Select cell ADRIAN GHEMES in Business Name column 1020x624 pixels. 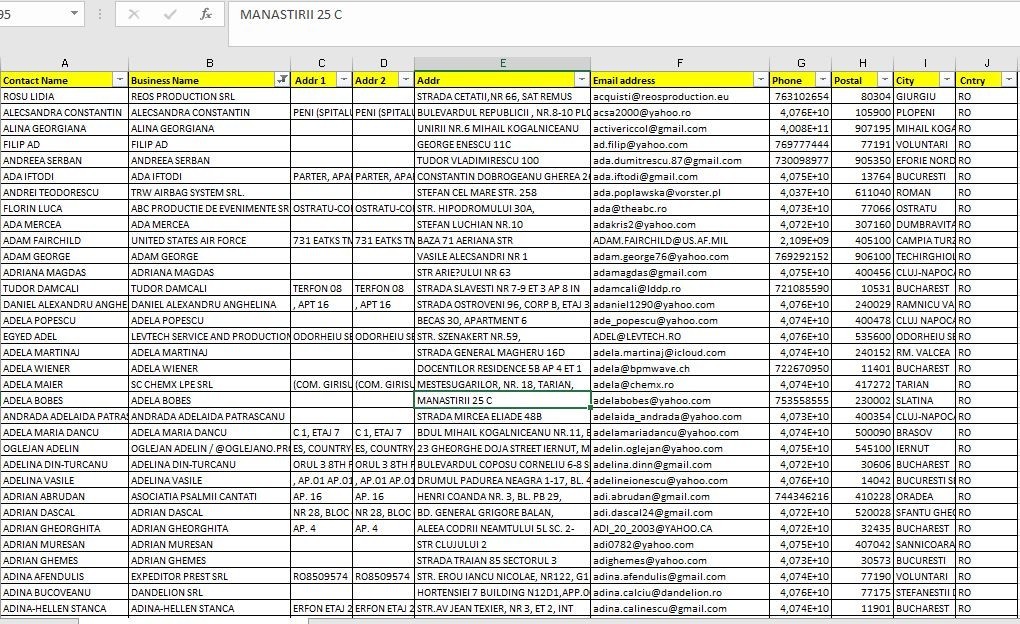click(209, 560)
